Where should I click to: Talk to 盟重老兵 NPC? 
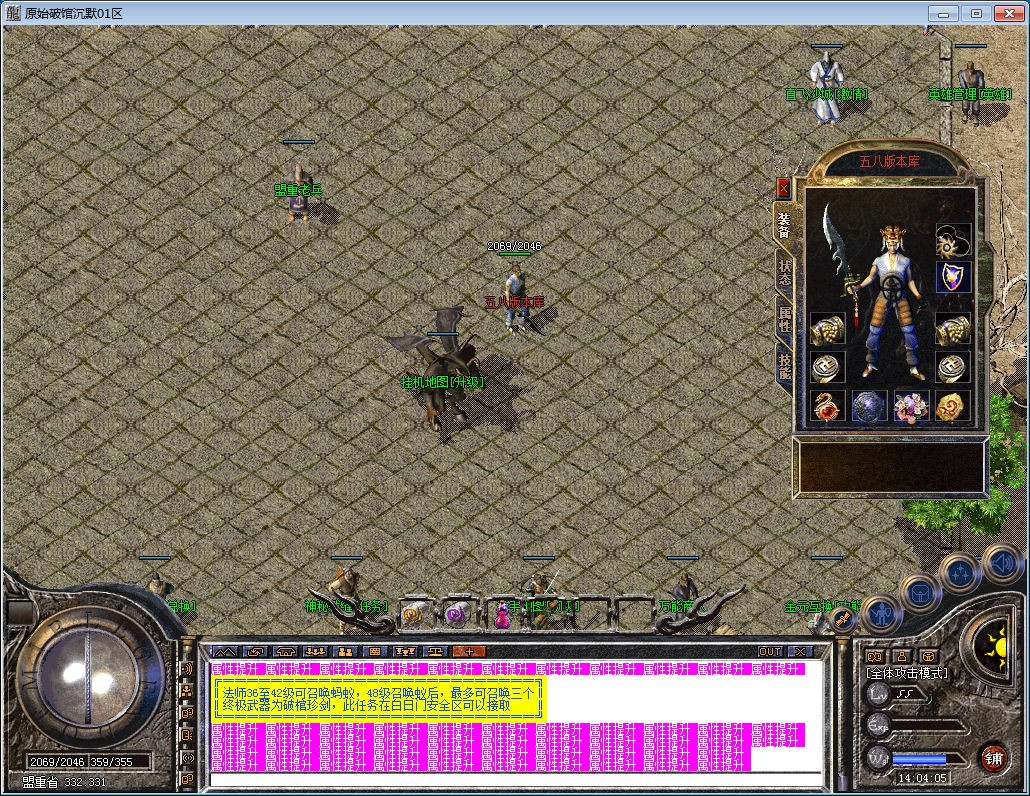[299, 192]
